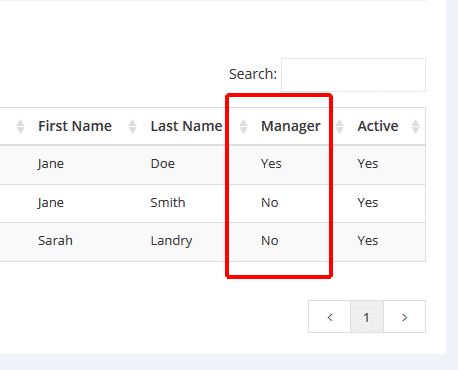Click Manager value No in Landry row
The width and height of the screenshot is (458, 370).
[270, 241]
